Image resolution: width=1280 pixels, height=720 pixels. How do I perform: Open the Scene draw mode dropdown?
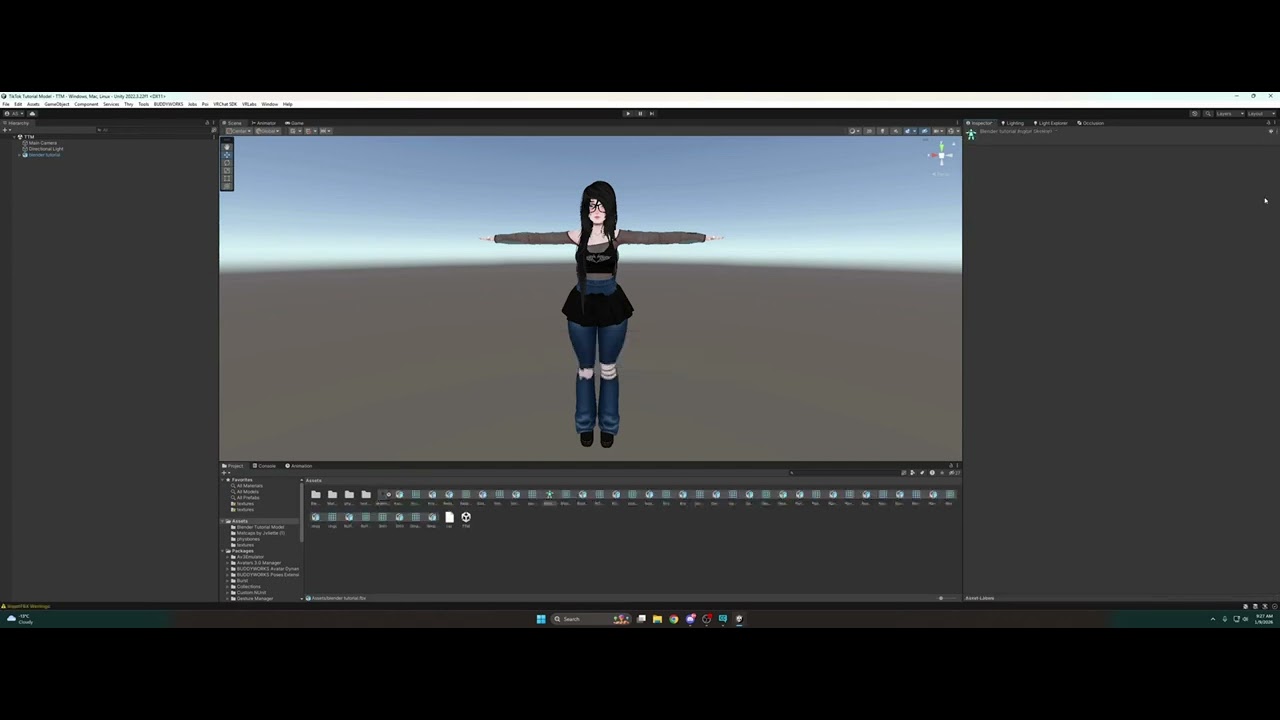(x=854, y=131)
